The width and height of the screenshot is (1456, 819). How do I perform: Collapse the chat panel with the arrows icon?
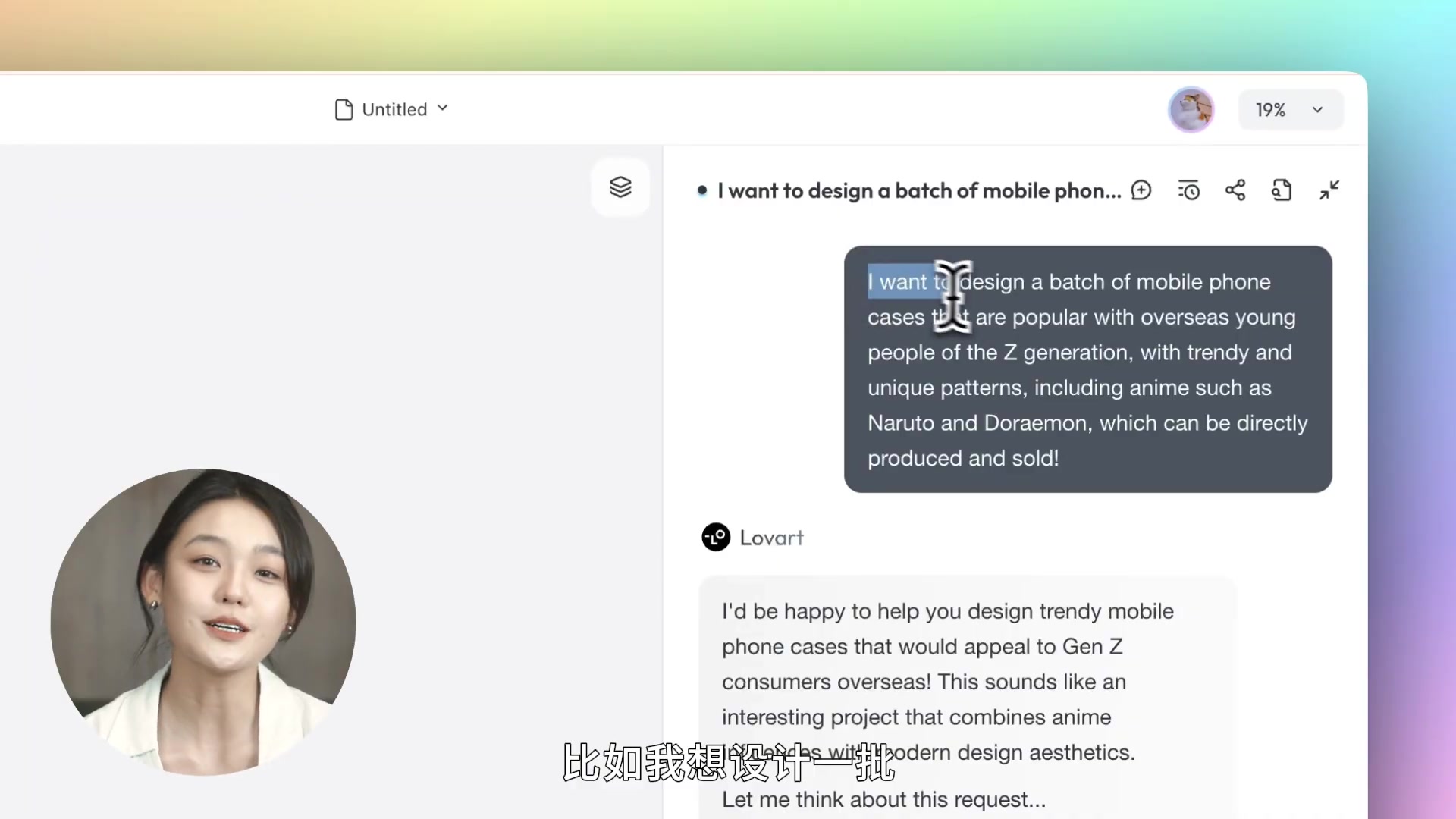click(1329, 190)
